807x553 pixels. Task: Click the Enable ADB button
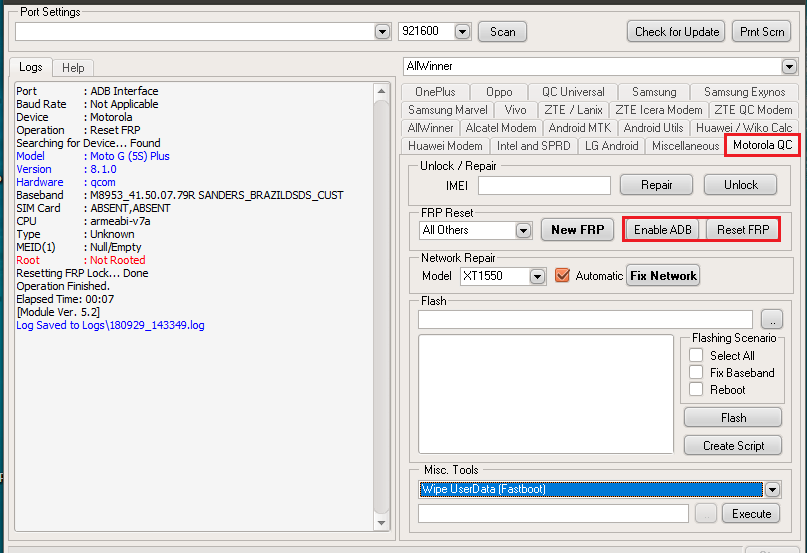pyautogui.click(x=662, y=230)
